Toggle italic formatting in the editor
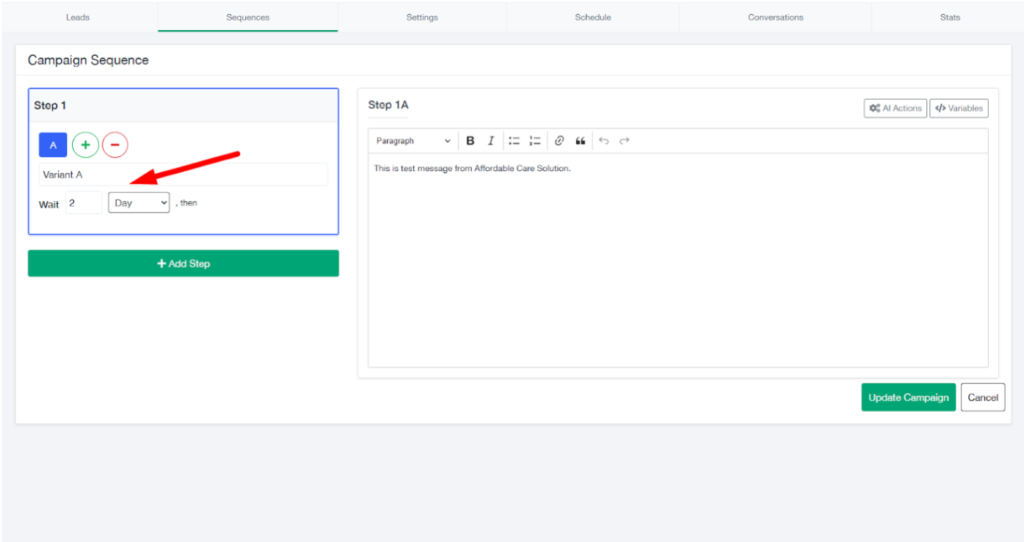The width and height of the screenshot is (1024, 542). tap(491, 141)
